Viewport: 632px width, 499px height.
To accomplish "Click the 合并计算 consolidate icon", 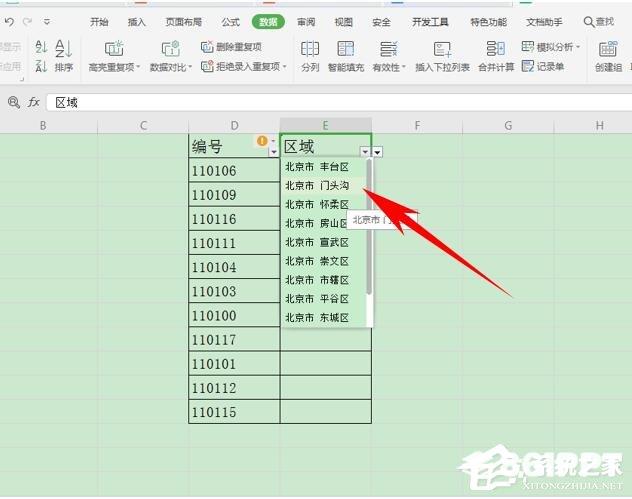I will tap(496, 49).
